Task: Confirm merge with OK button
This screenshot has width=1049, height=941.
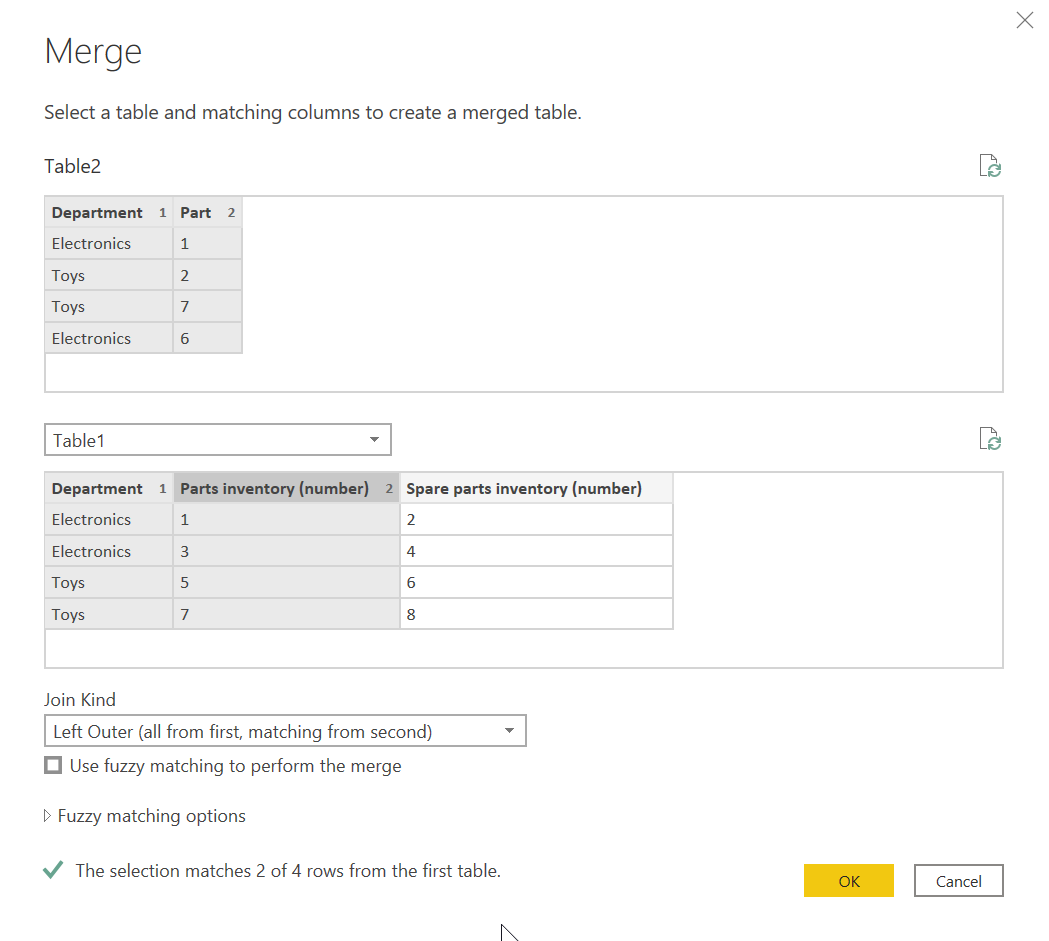Action: coord(848,881)
